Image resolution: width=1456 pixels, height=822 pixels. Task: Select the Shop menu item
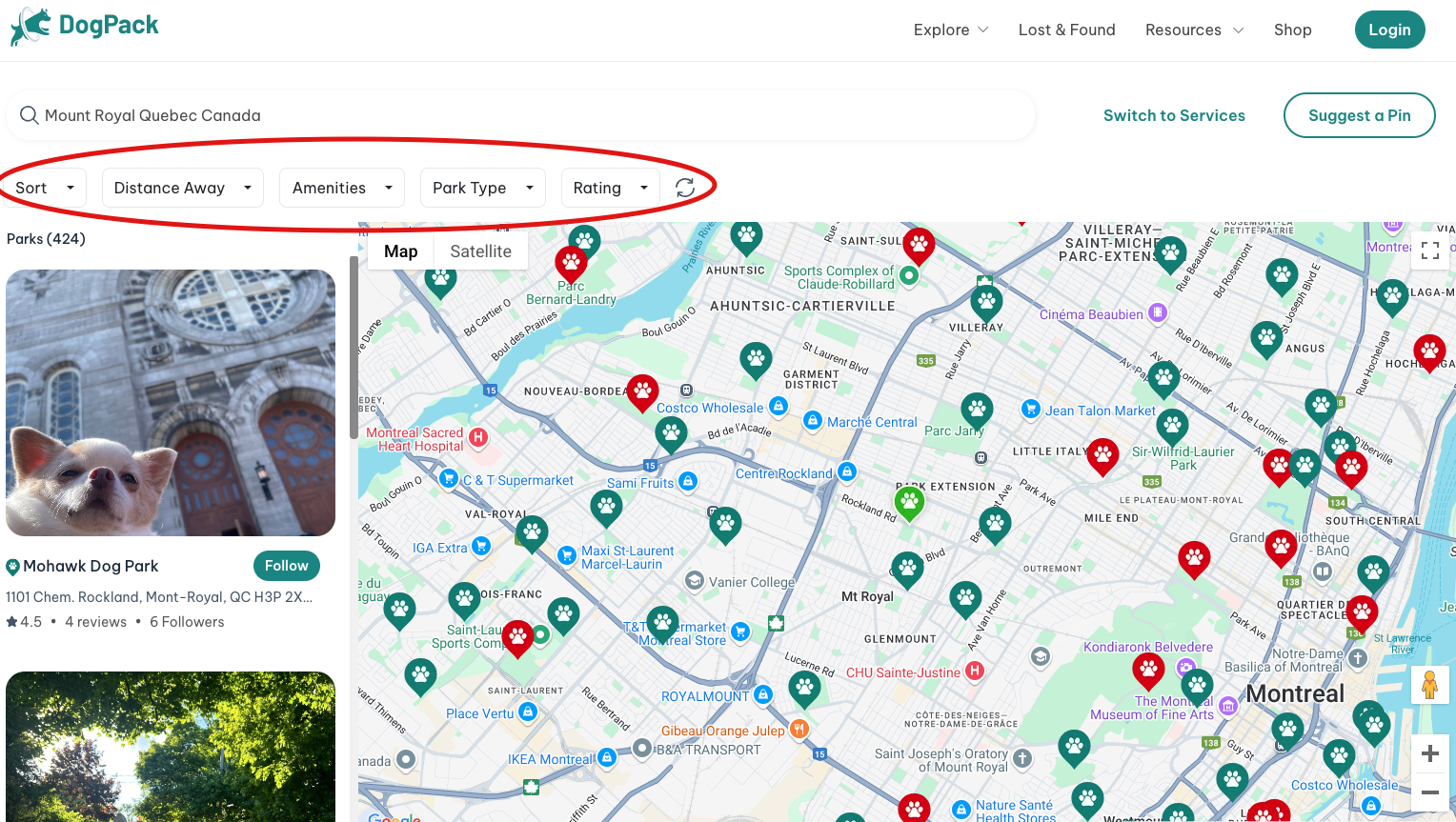(1292, 30)
